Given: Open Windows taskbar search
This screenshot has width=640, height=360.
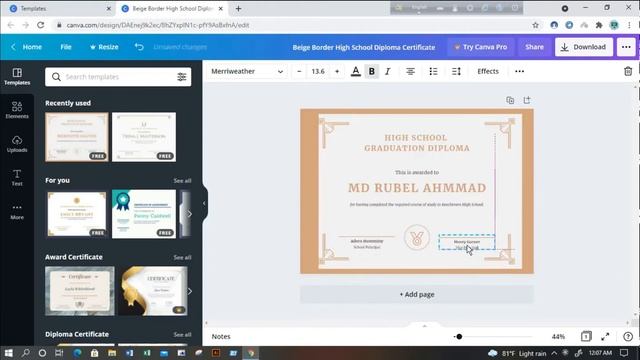Looking at the screenshot, I should click(x=26, y=353).
